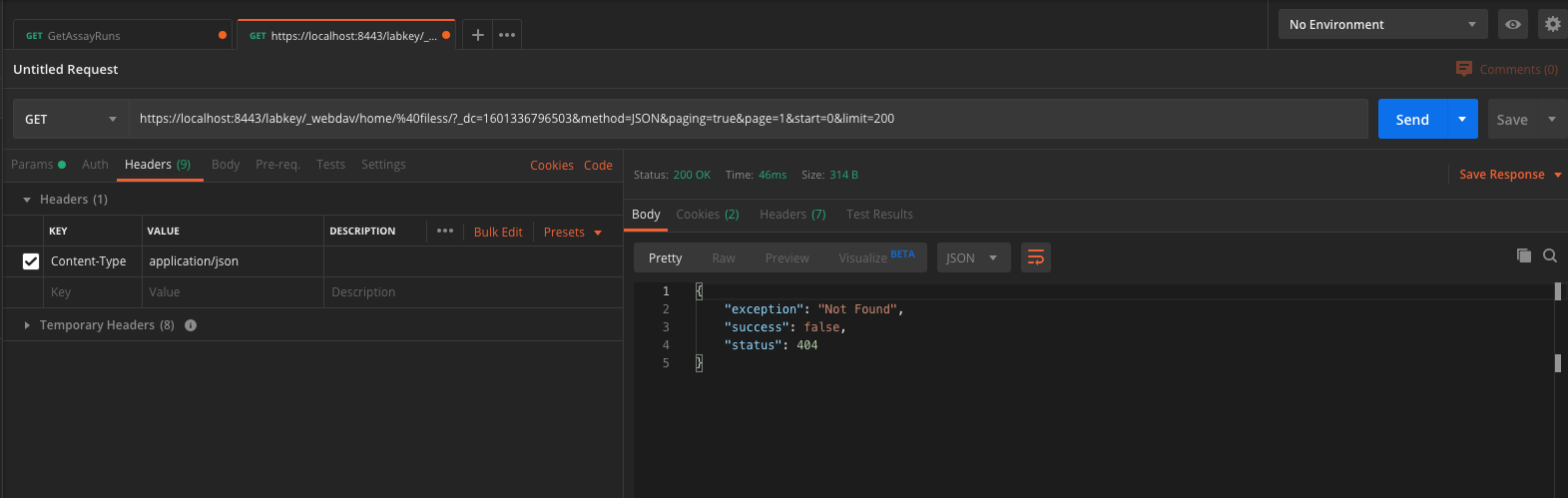Uncheck the Content-Type header checkbox
1568x498 pixels.
coord(31,261)
